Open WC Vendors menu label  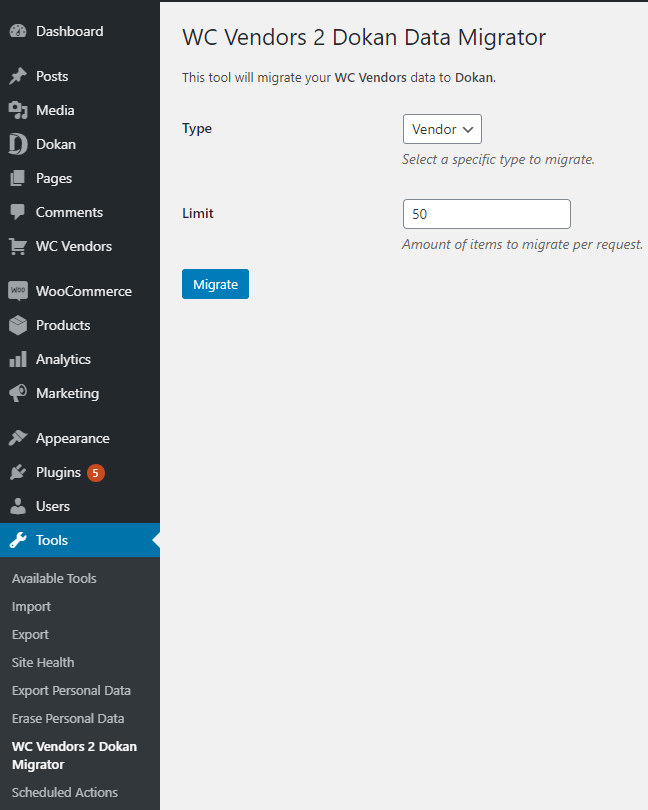tap(74, 246)
